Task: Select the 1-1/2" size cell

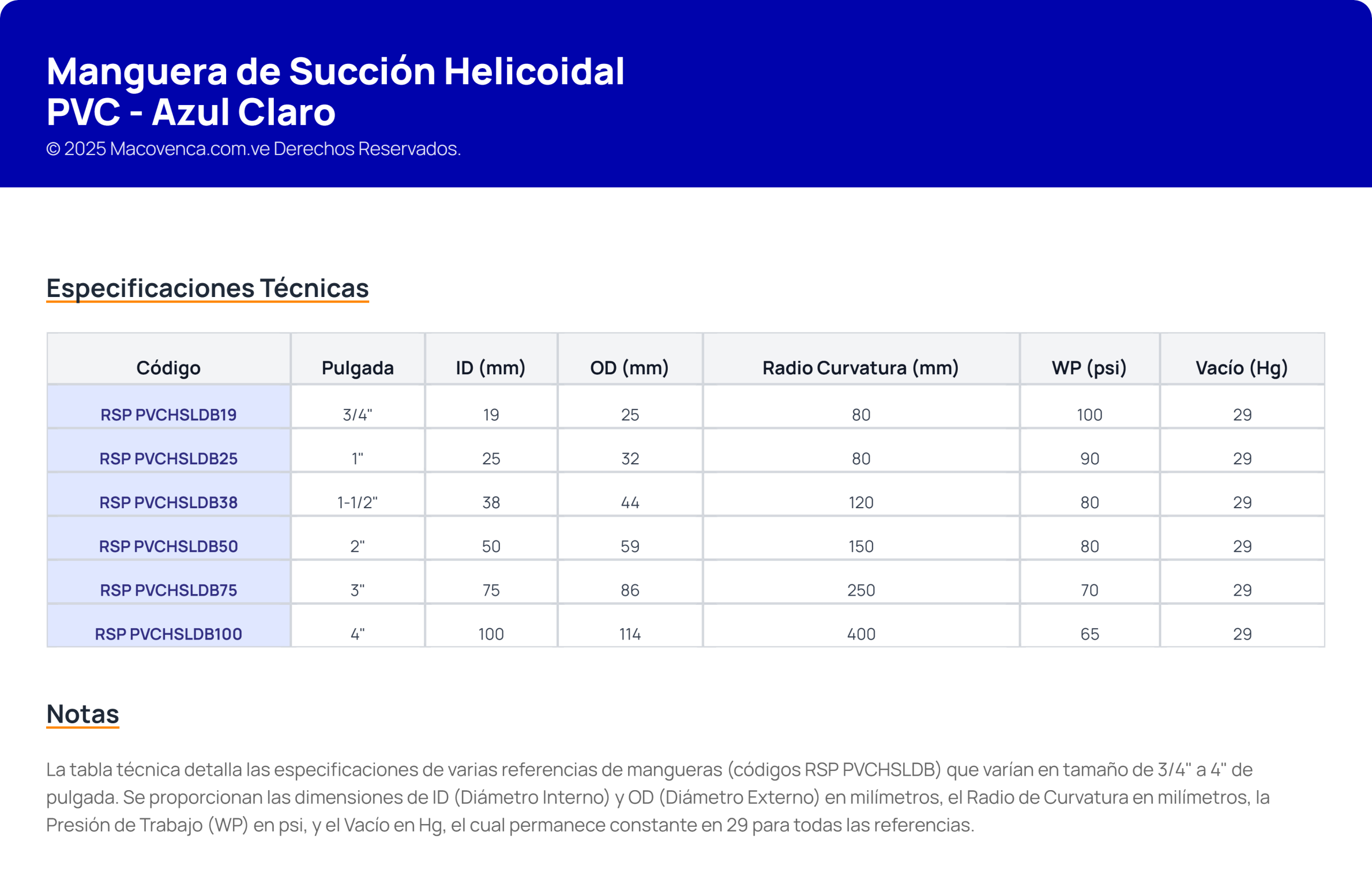Action: point(357,502)
